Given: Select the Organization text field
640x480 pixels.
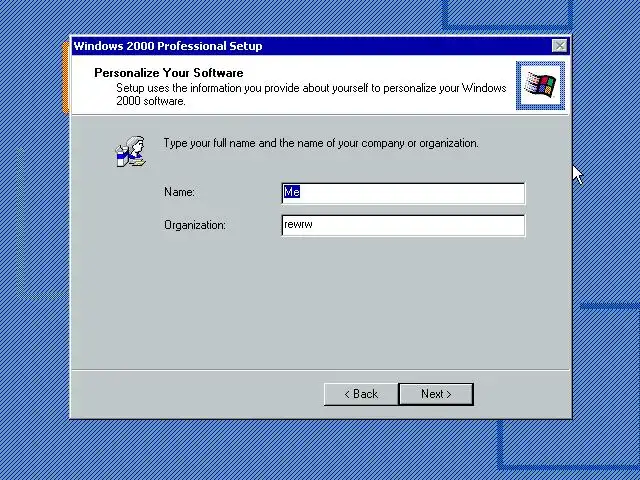Looking at the screenshot, I should (x=403, y=225).
